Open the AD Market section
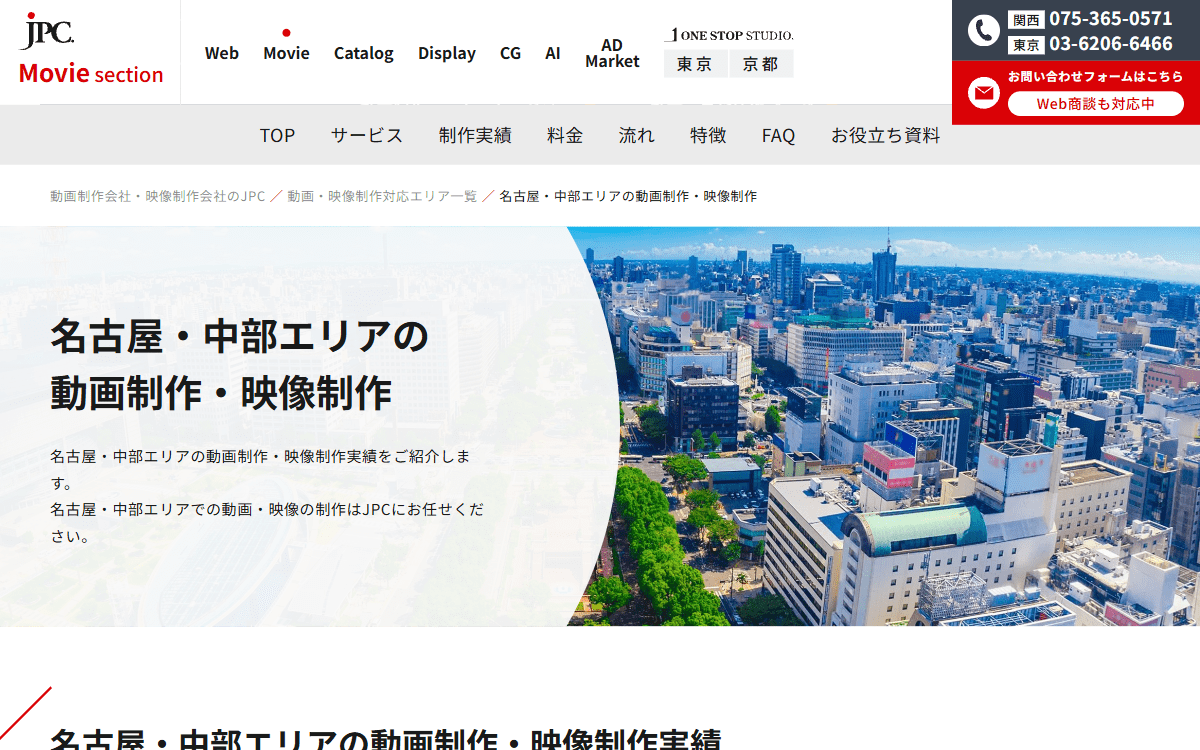1200x750 pixels. point(612,53)
